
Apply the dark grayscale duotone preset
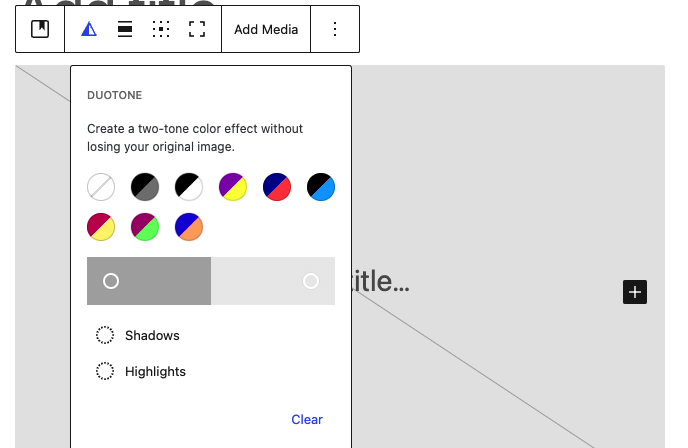click(145, 187)
